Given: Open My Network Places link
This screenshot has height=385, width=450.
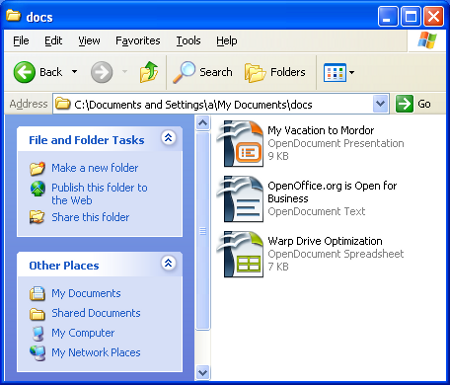Looking at the screenshot, I should point(96,353).
